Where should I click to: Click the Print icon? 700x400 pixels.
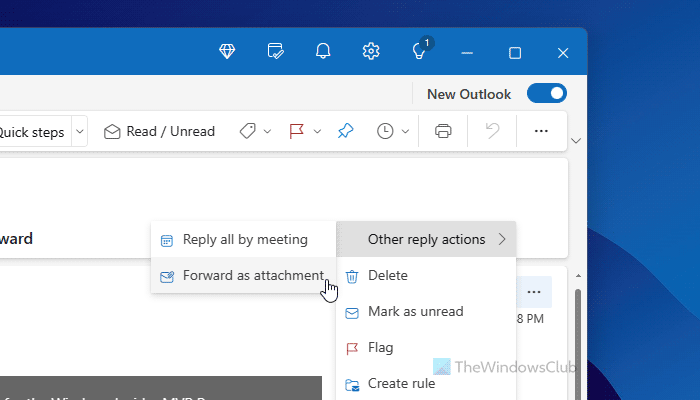coord(443,131)
